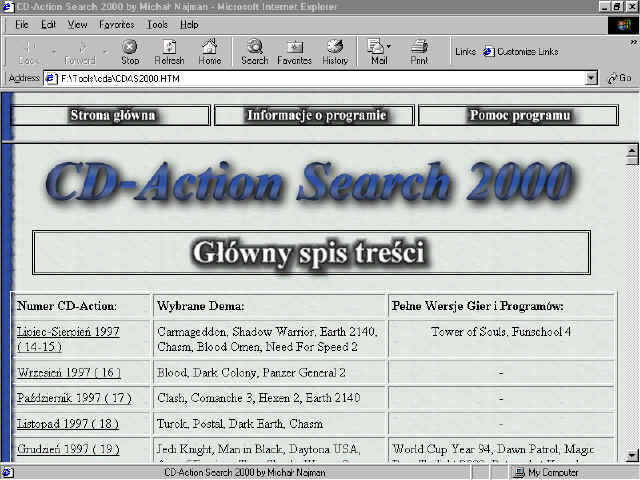This screenshot has width=640, height=480.
Task: Click the Back navigation arrow
Action: 28,51
